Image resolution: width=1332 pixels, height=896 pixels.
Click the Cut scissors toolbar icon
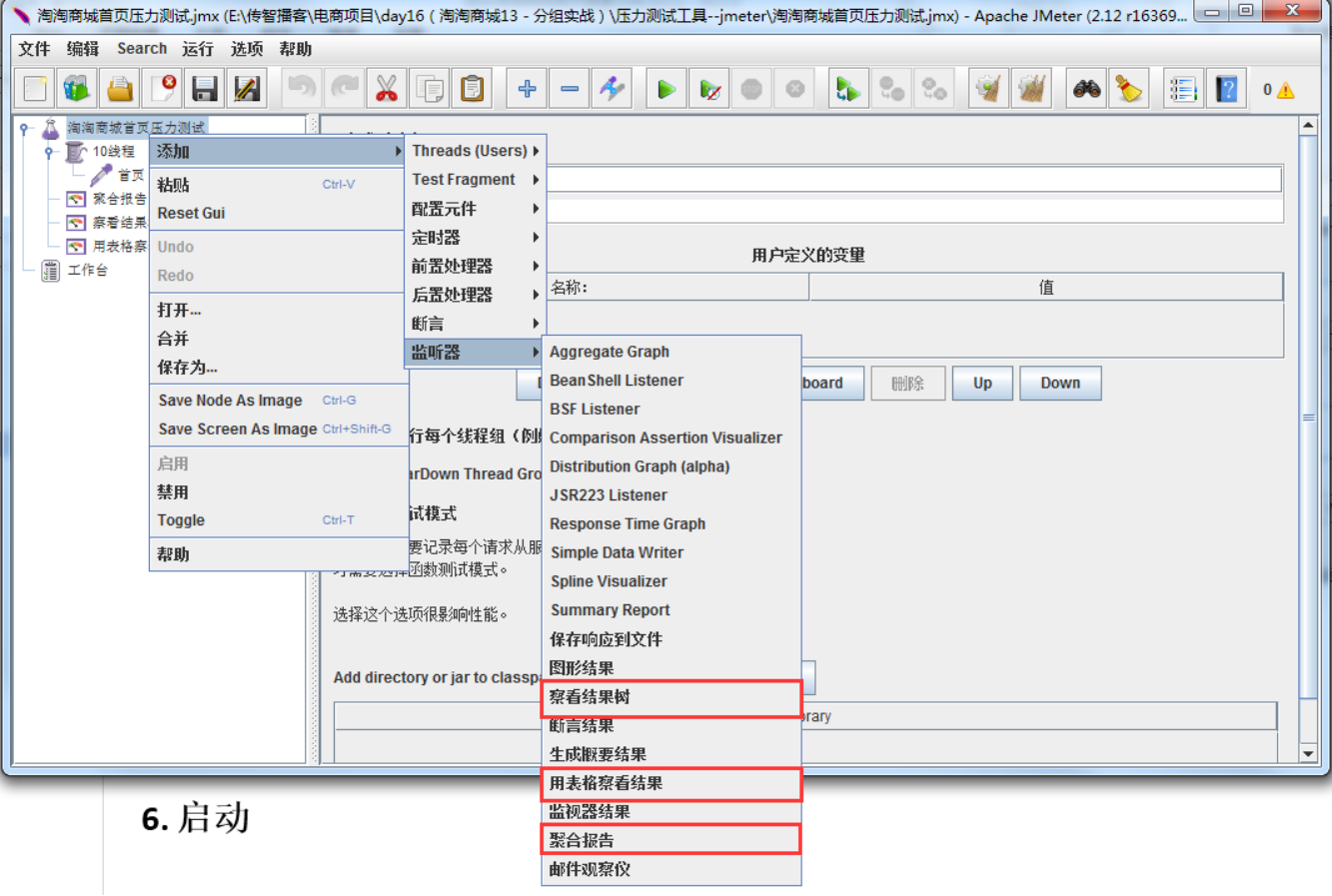tap(387, 89)
